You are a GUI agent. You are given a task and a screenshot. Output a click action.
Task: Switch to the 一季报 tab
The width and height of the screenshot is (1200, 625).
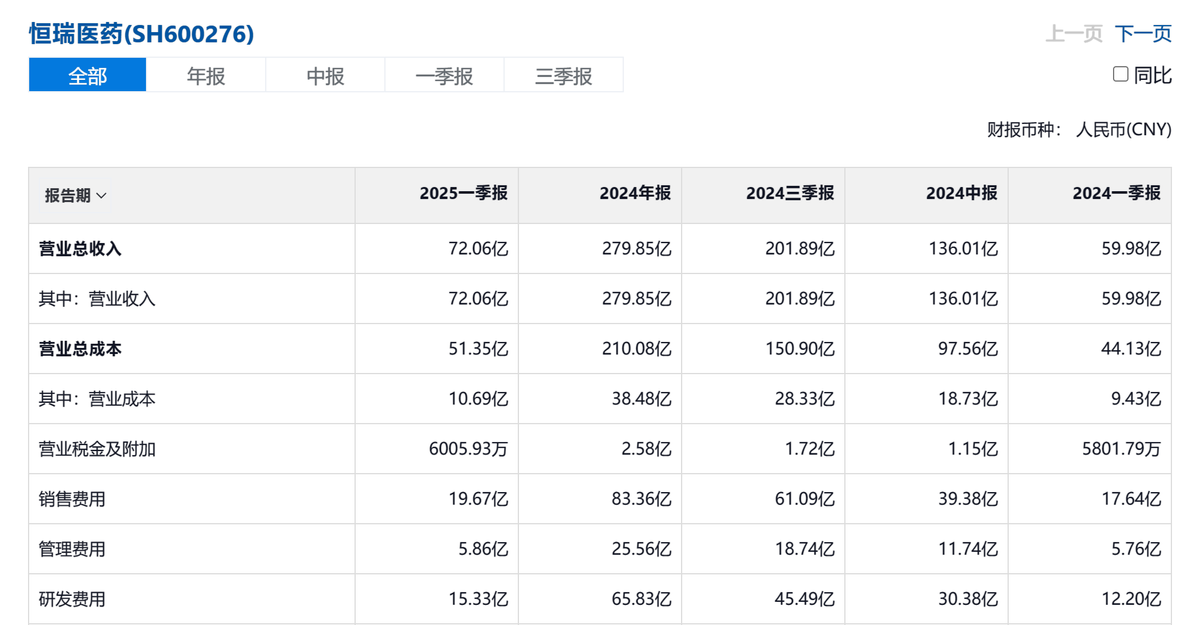(444, 76)
